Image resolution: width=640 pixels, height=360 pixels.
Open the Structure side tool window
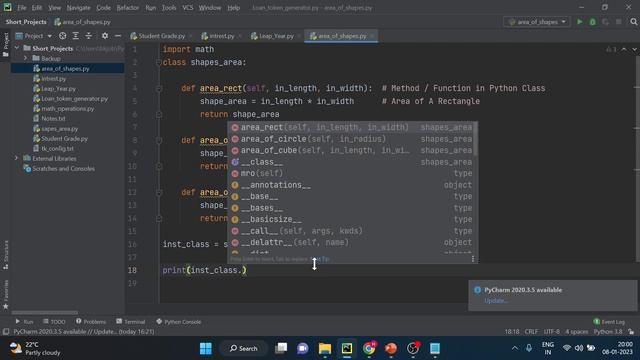pos(6,255)
